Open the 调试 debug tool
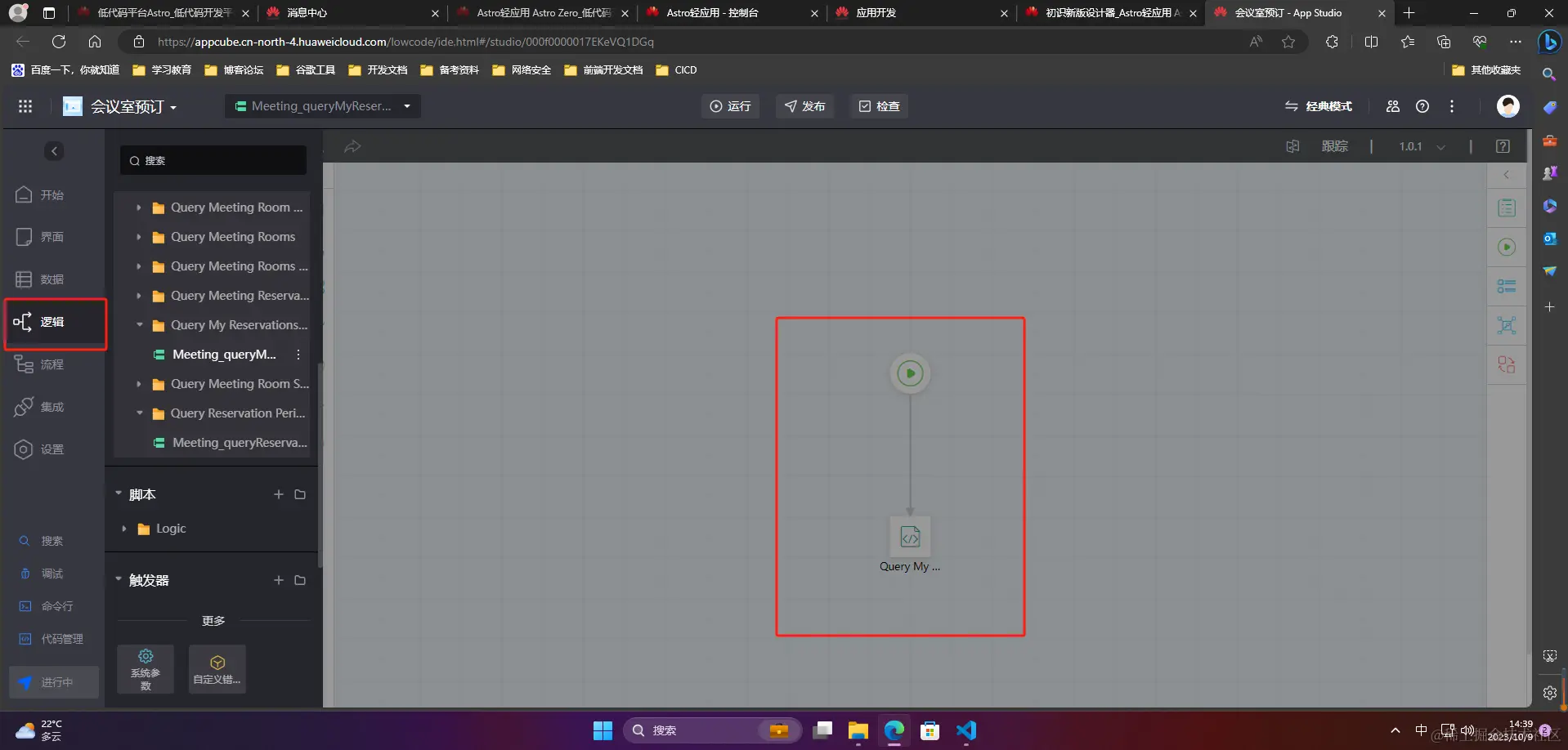 click(x=43, y=574)
